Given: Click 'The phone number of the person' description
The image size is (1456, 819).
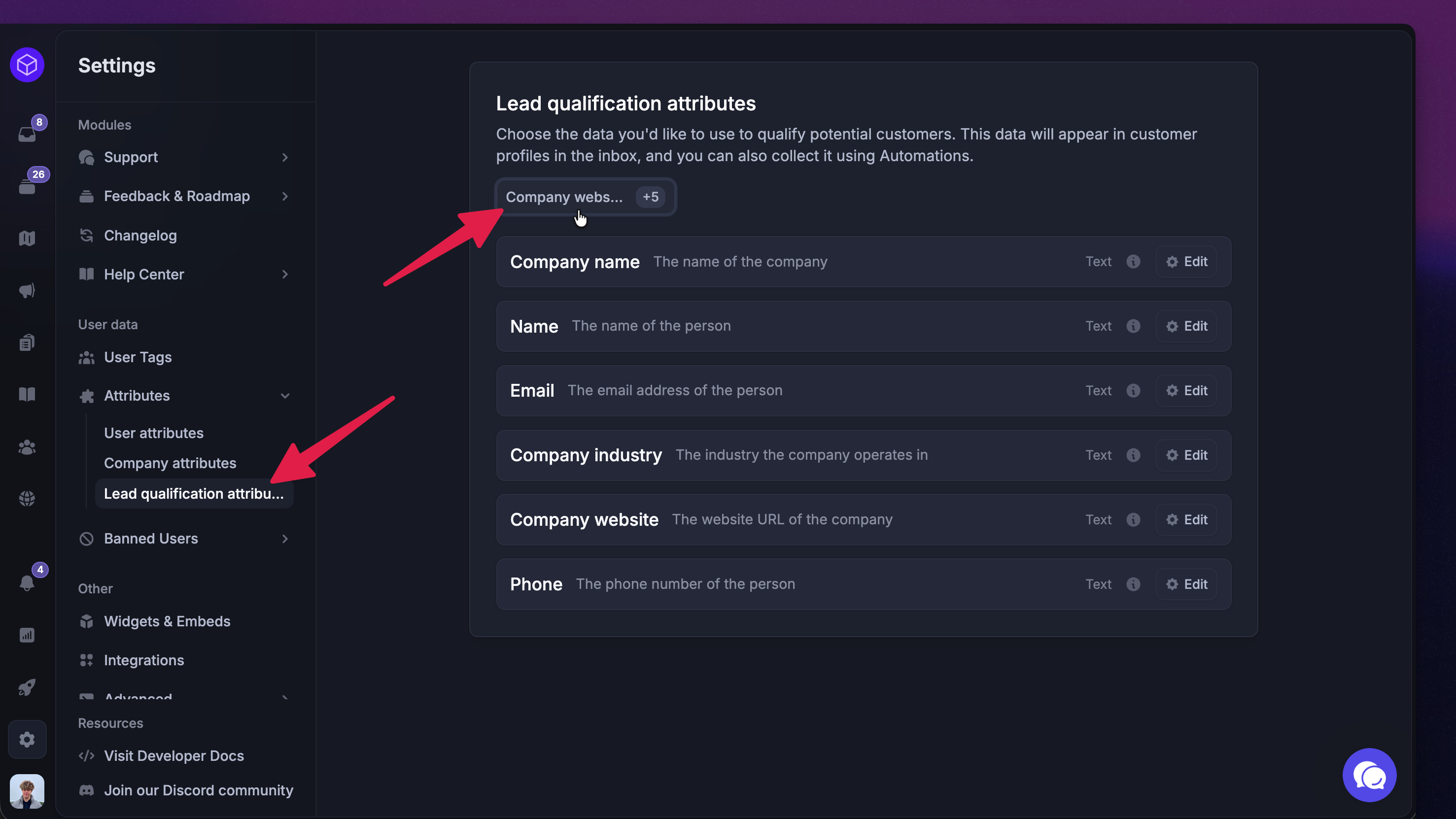Looking at the screenshot, I should pos(685,584).
